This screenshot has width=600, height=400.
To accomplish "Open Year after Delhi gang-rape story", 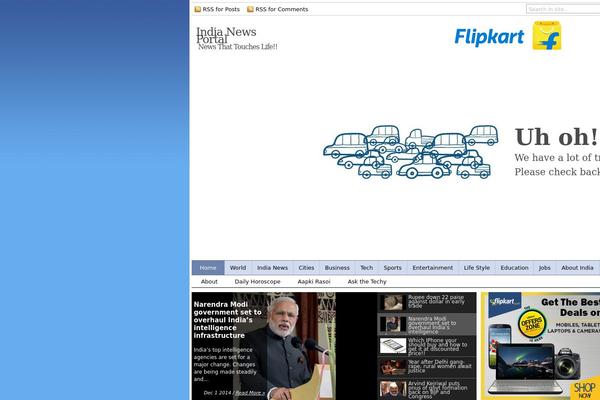I will tap(440, 366).
